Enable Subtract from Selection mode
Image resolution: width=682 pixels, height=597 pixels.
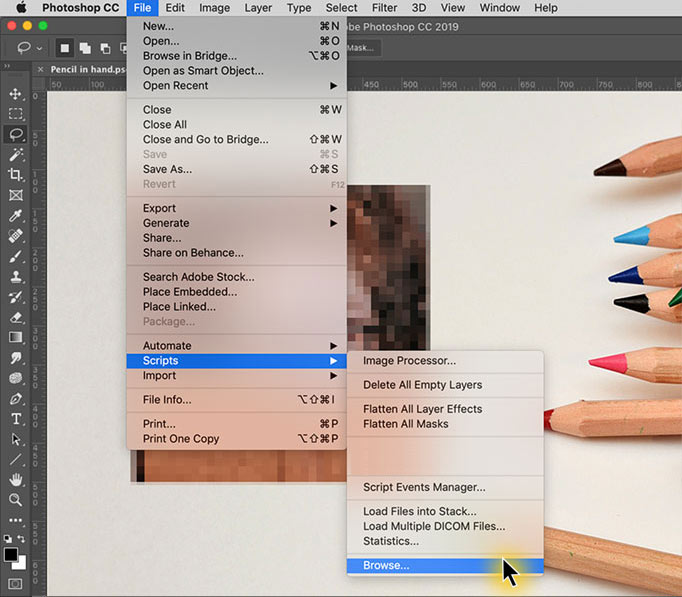tap(105, 48)
